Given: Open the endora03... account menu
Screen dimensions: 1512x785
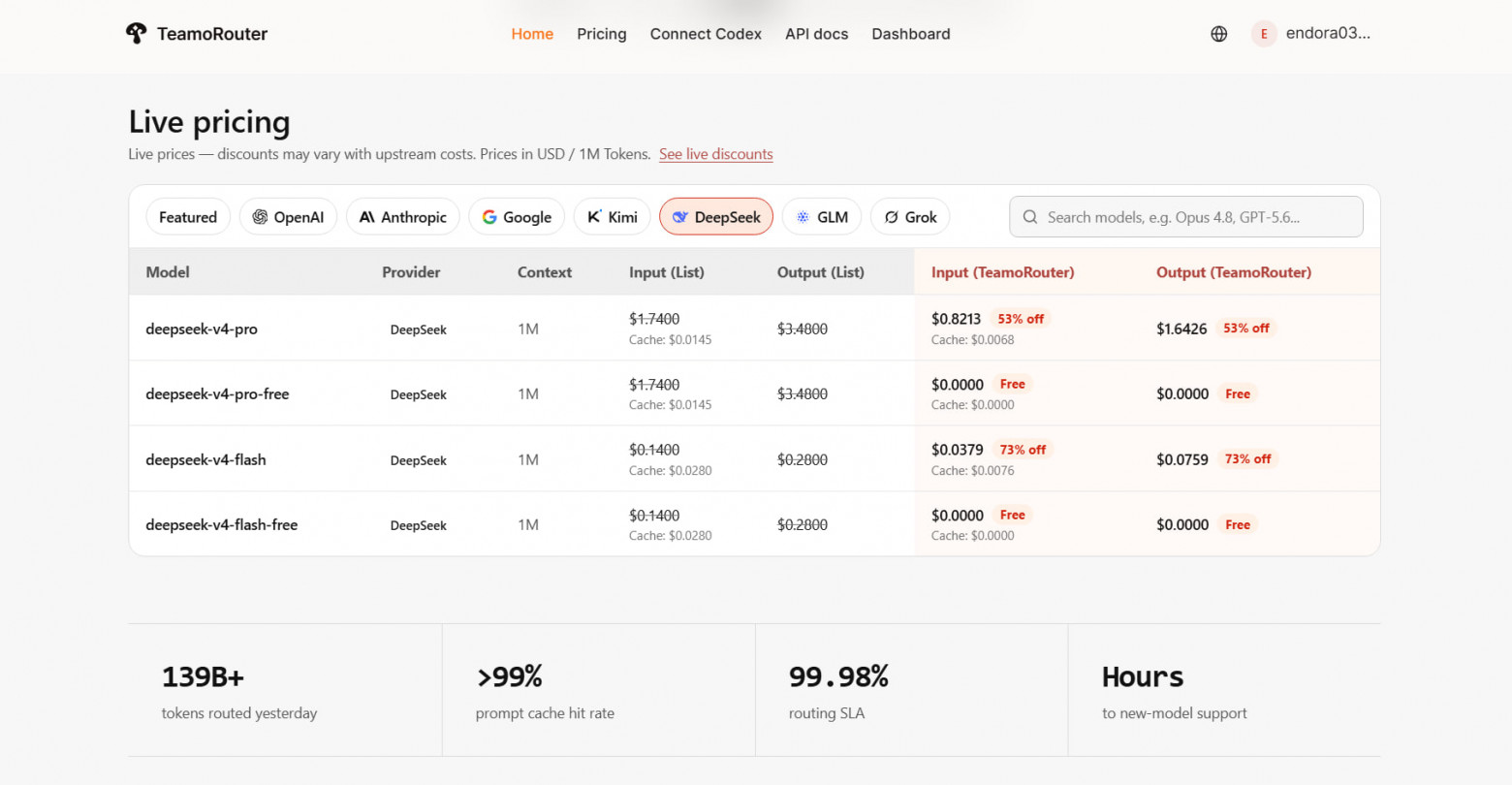Looking at the screenshot, I should pyautogui.click(x=1311, y=34).
